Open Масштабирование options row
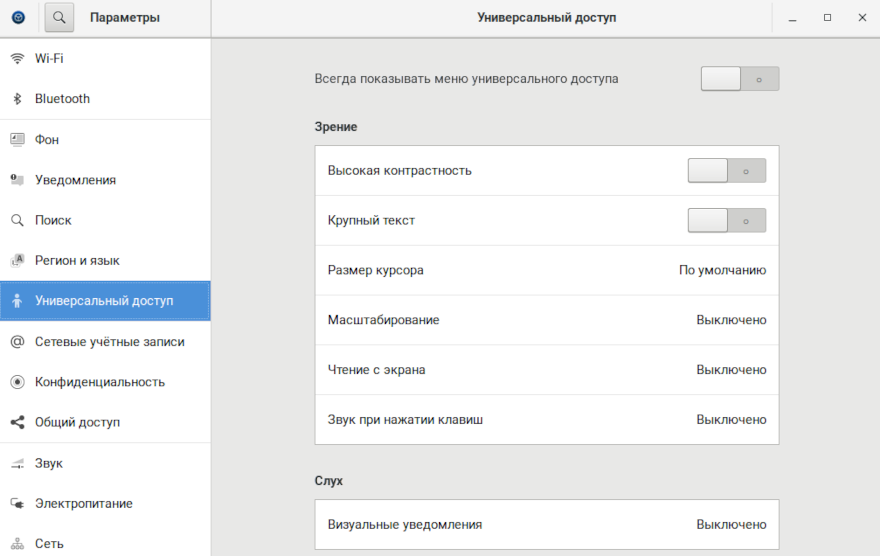Image resolution: width=880 pixels, height=556 pixels. (x=546, y=320)
